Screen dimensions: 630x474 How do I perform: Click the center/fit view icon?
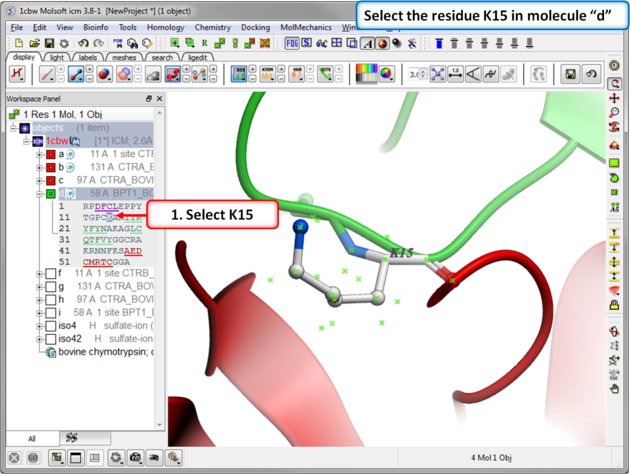pyautogui.click(x=438, y=75)
